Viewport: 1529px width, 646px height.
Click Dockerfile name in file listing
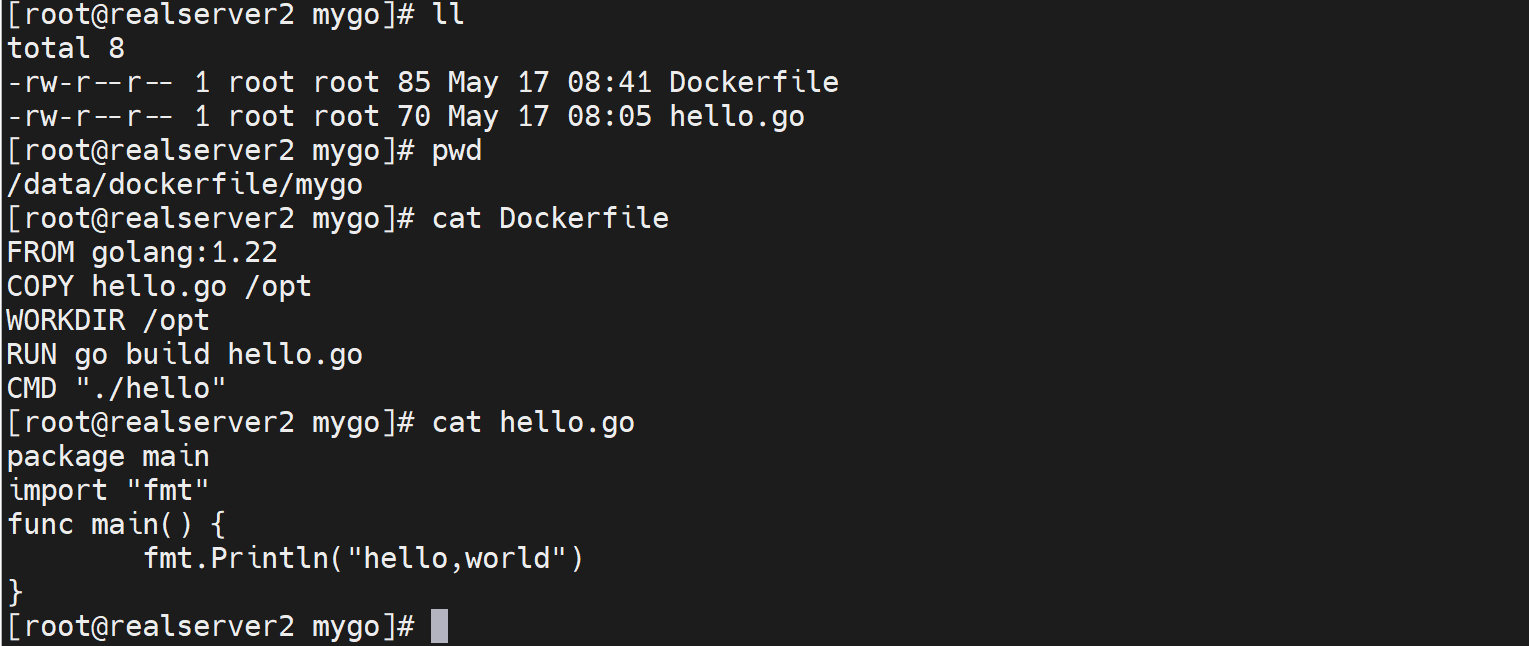(x=753, y=82)
